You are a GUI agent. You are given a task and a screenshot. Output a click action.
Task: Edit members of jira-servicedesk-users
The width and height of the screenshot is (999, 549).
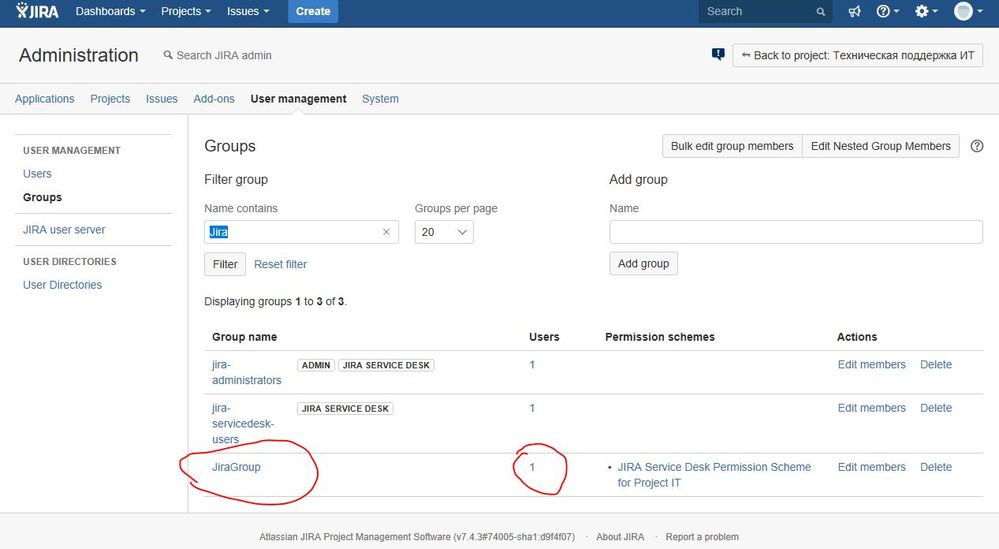pos(872,408)
